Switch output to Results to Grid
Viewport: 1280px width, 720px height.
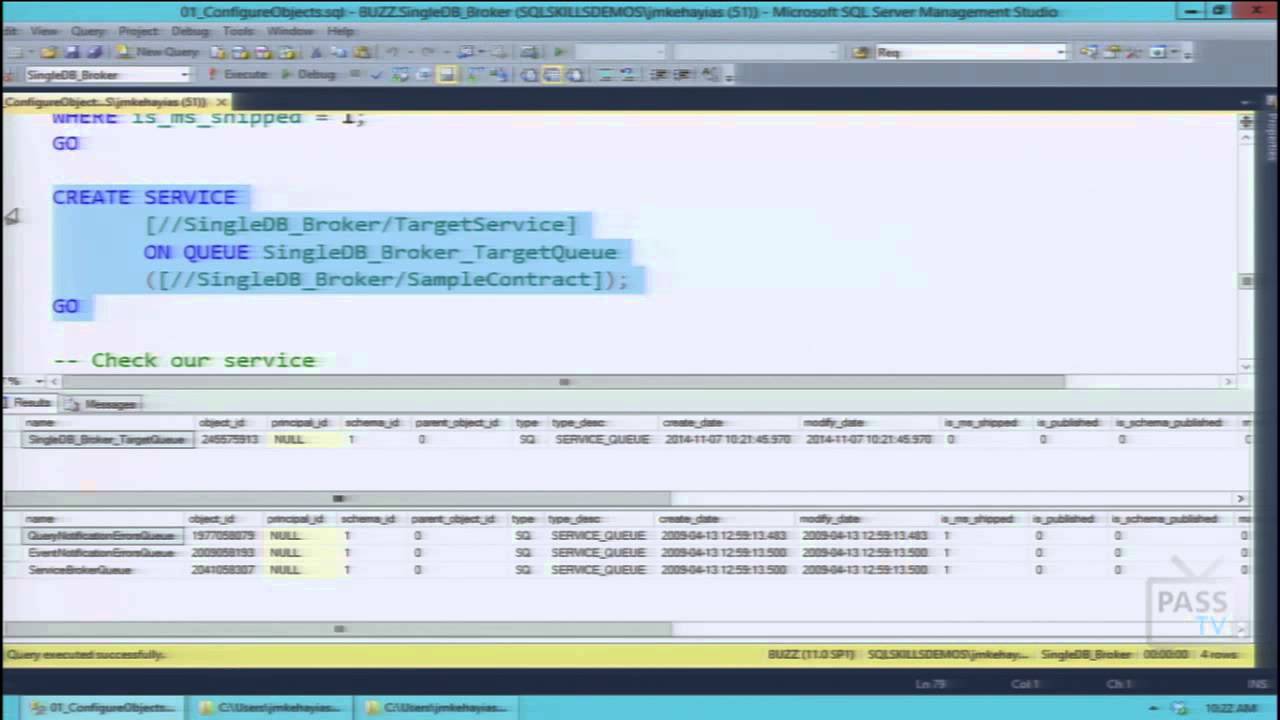[552, 74]
